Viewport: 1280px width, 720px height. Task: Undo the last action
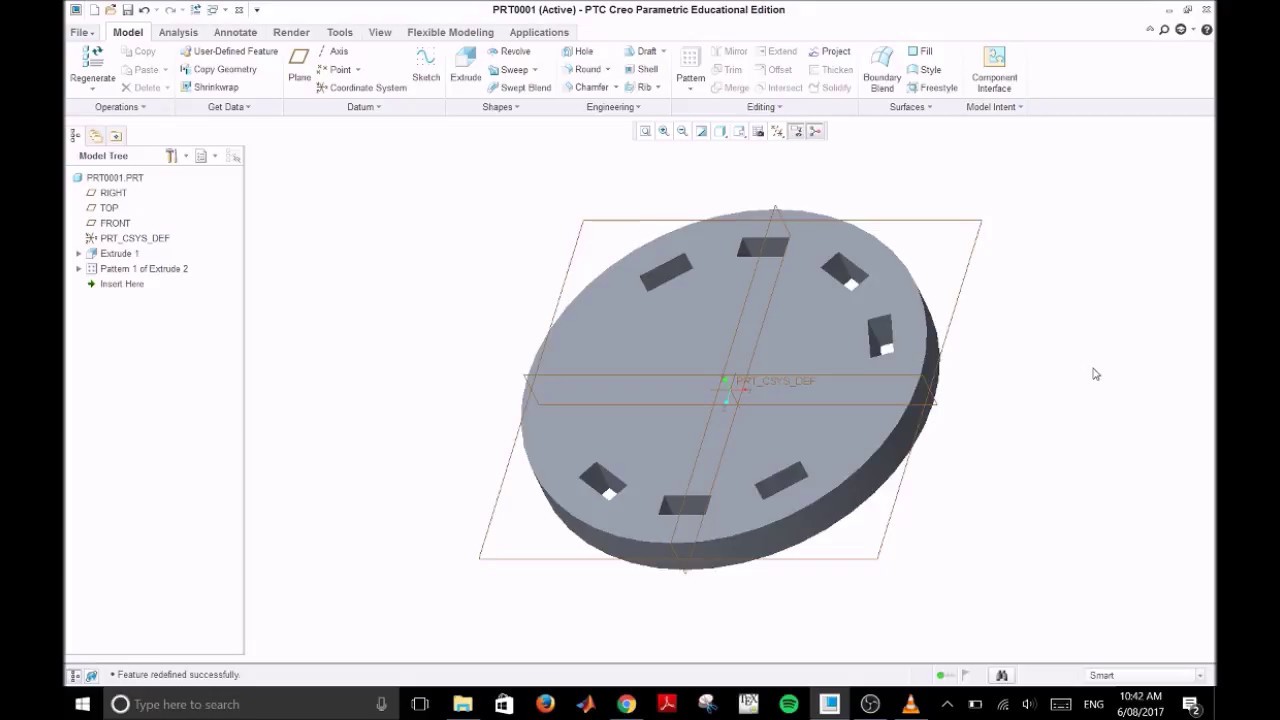click(x=144, y=10)
